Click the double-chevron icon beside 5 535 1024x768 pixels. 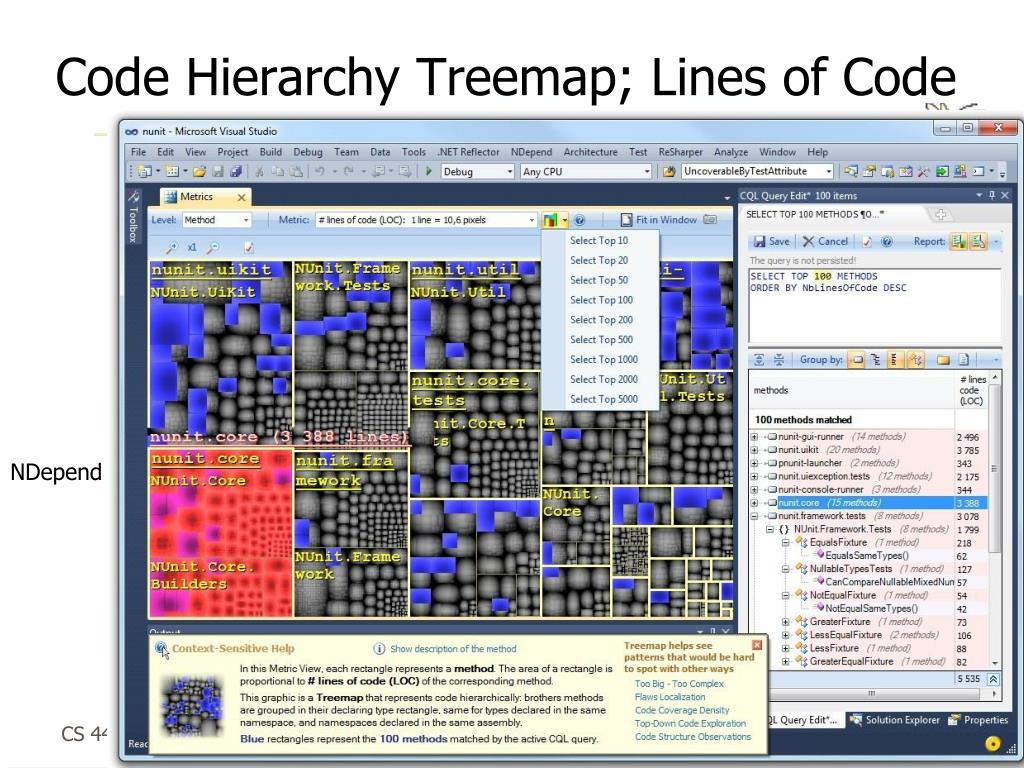[993, 679]
